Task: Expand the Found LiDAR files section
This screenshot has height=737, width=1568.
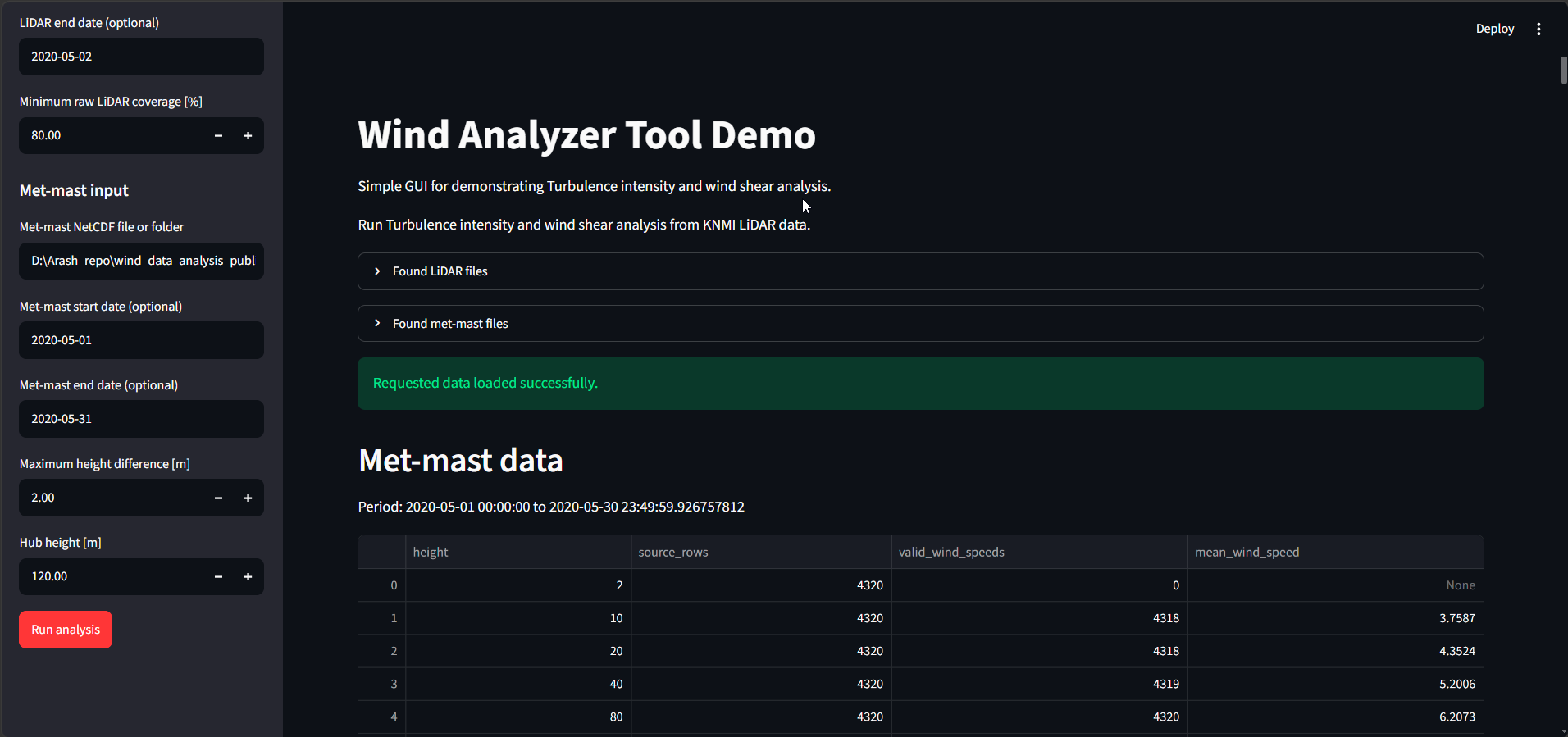Action: click(x=920, y=271)
